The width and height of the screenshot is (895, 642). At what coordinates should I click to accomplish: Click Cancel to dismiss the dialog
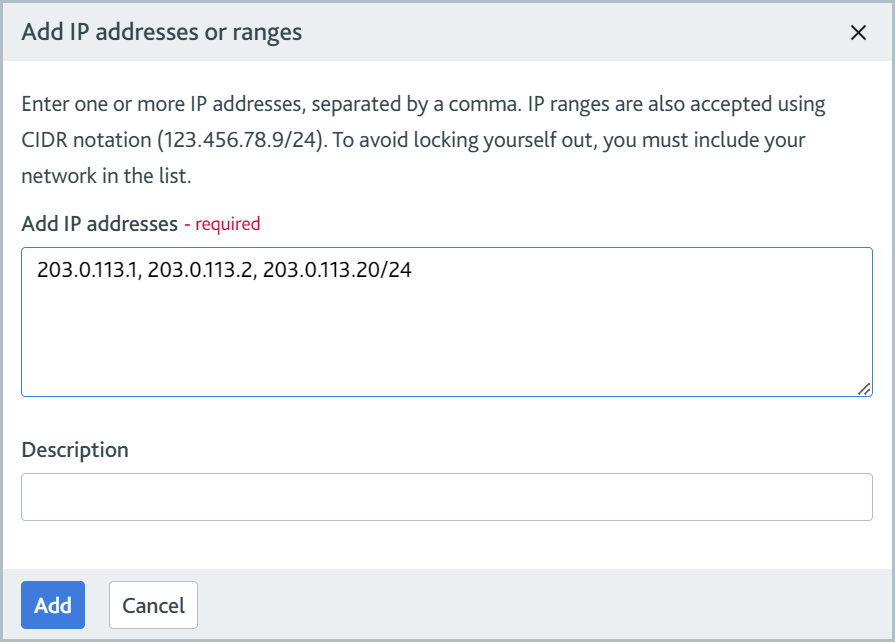153,605
